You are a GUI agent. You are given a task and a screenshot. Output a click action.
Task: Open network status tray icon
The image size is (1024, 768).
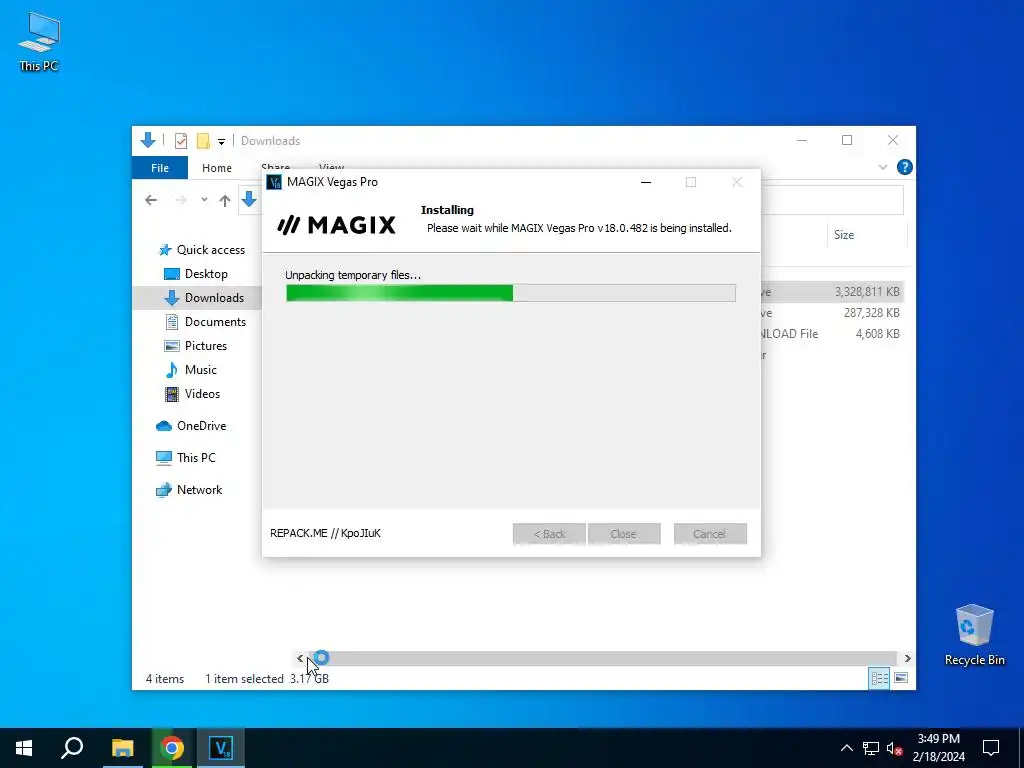[x=871, y=748]
